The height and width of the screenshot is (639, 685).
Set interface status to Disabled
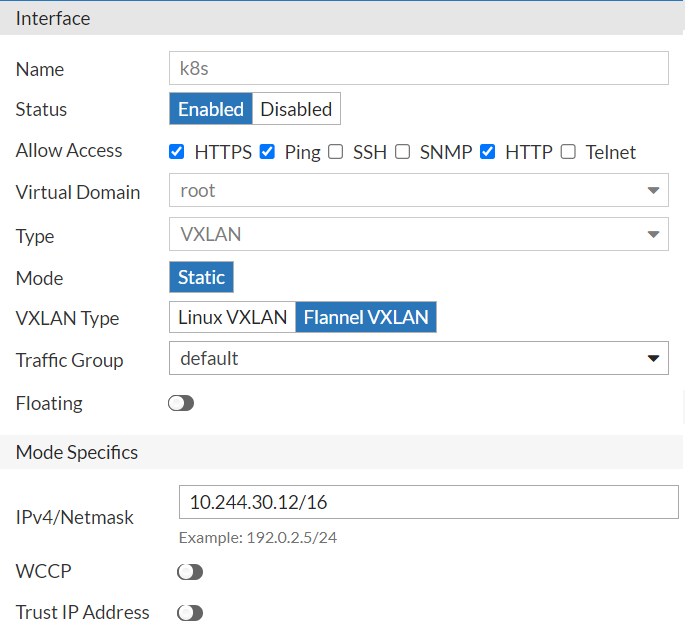(x=296, y=109)
